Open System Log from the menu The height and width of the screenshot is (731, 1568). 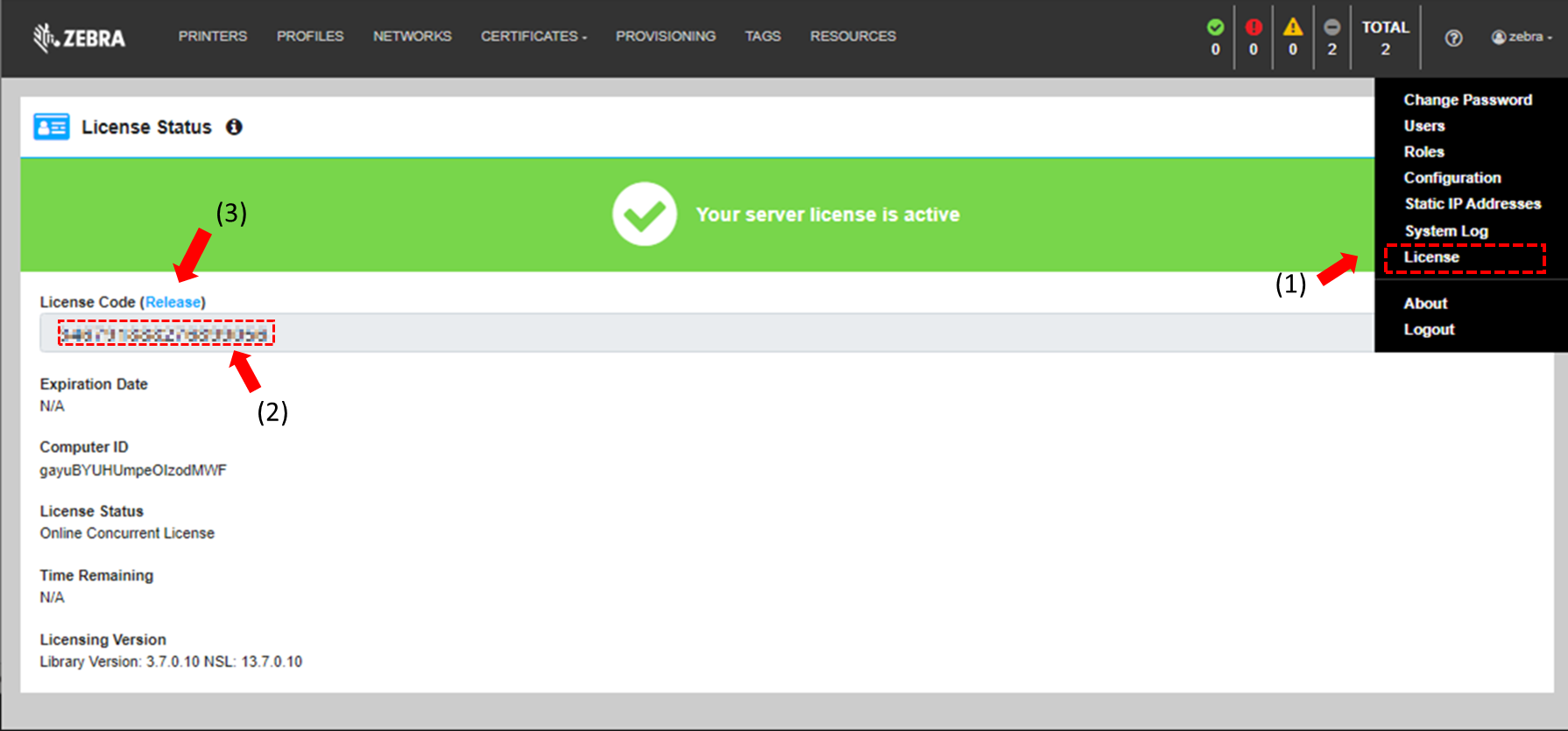click(1446, 231)
